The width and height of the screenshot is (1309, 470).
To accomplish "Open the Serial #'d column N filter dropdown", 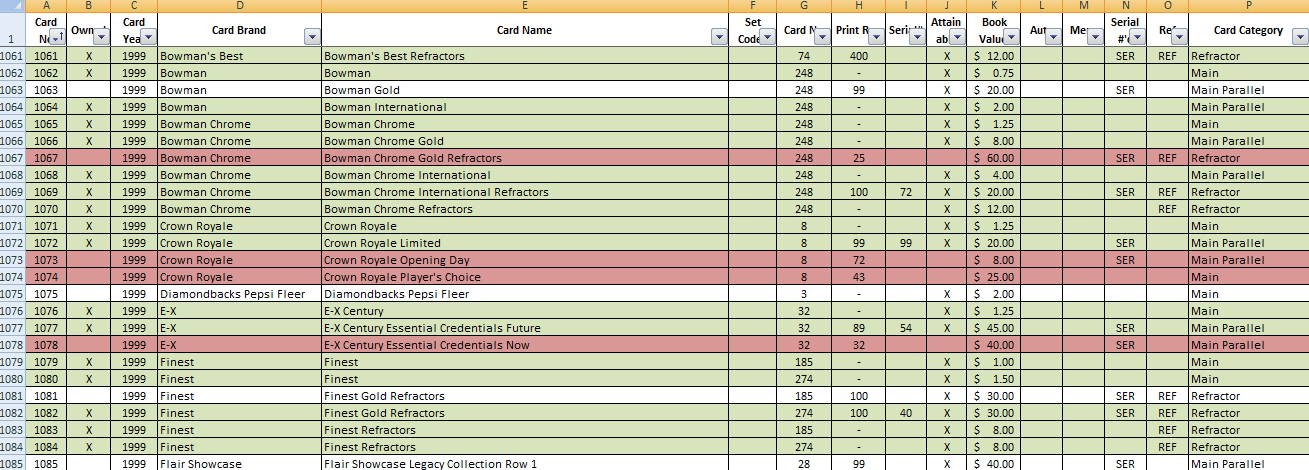I will (1135, 37).
